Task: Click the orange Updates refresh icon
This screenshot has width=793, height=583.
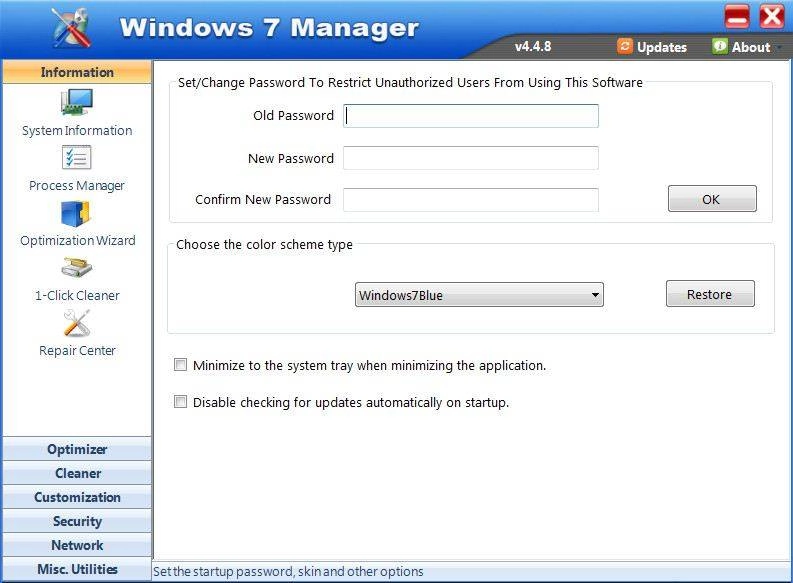Action: coord(625,47)
